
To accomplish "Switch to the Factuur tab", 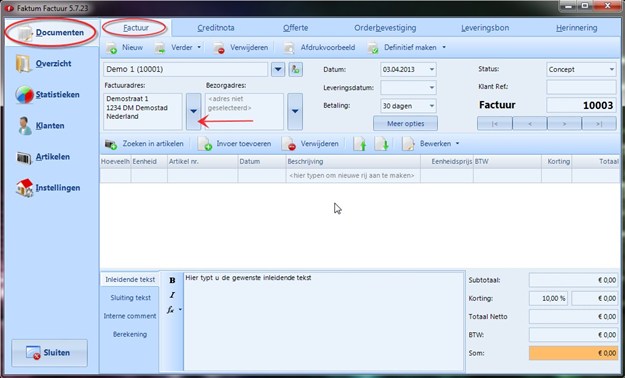I will pos(136,28).
